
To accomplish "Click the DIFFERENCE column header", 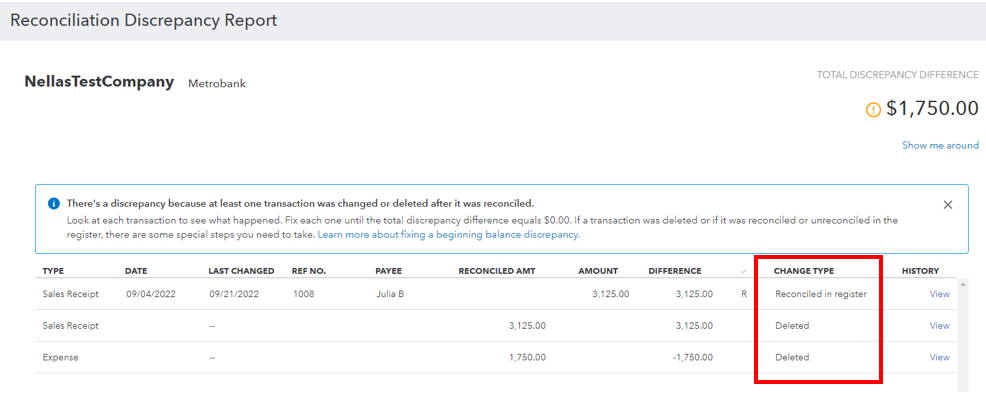I will [674, 271].
